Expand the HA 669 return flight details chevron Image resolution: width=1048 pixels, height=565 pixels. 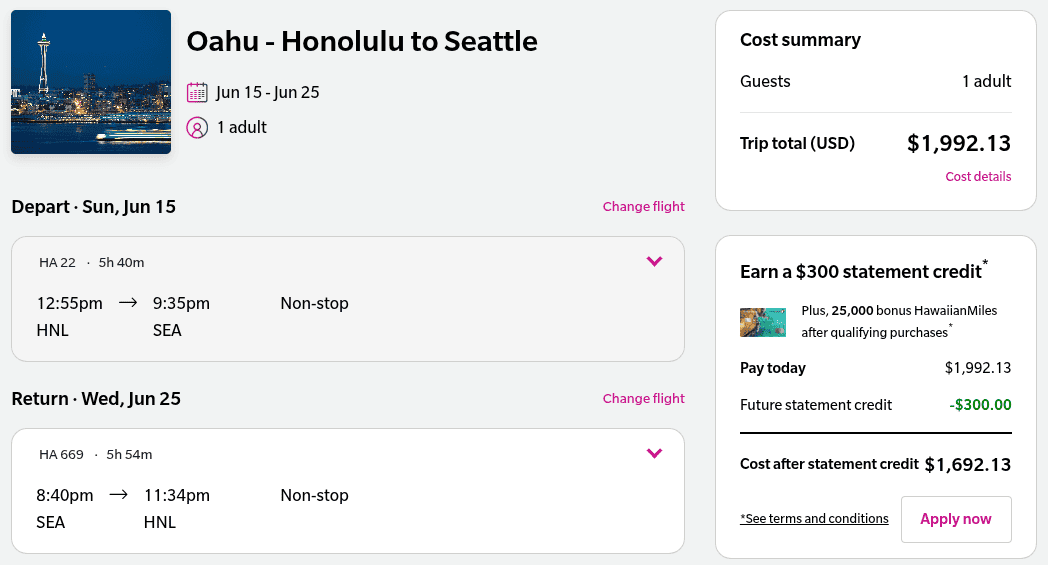point(654,454)
